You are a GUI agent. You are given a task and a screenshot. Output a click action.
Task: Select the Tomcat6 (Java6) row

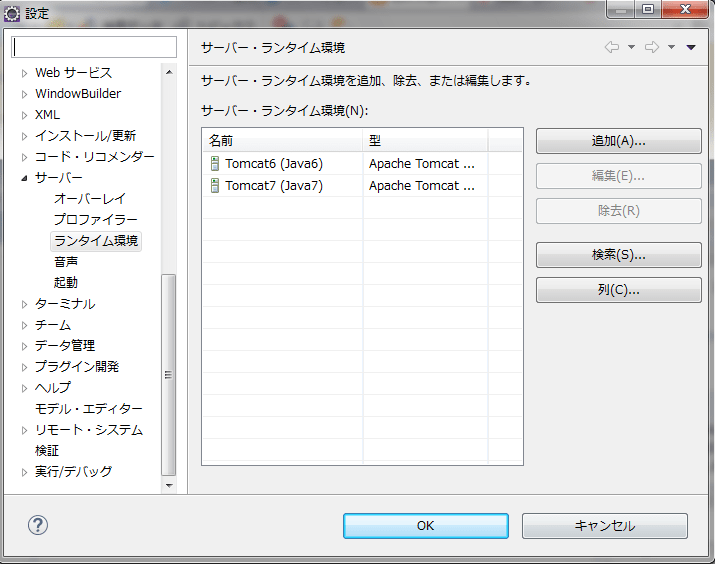363,164
